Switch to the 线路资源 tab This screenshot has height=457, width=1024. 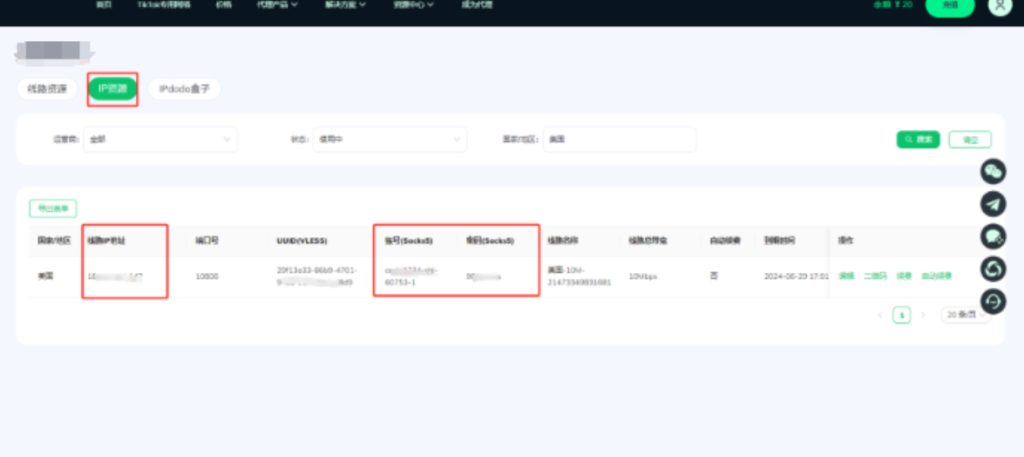tap(47, 89)
